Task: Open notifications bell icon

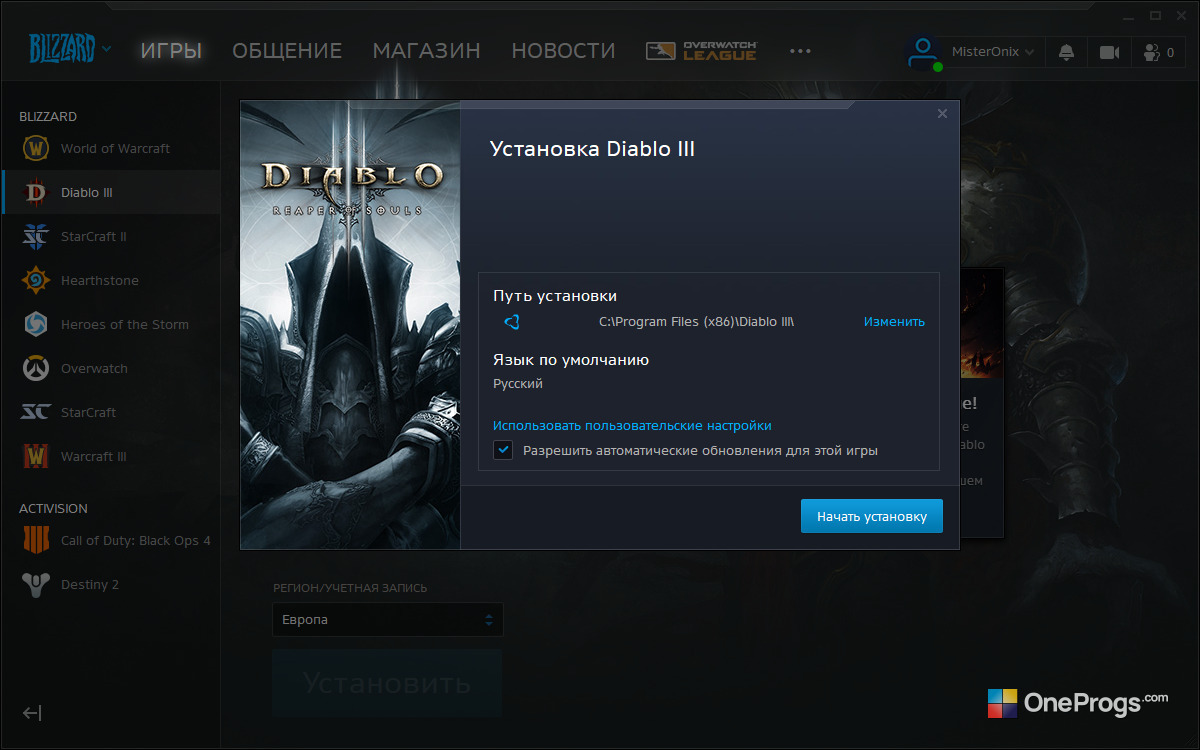Action: (x=1067, y=52)
